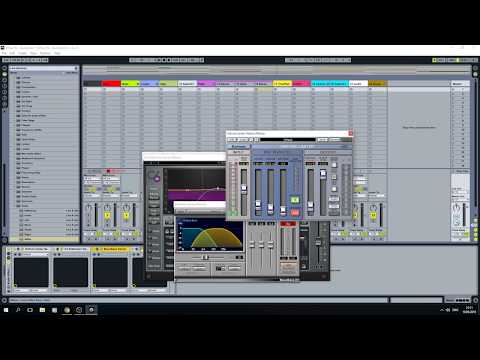
Task: Select the second device title bar in device view
Action: coord(71,249)
